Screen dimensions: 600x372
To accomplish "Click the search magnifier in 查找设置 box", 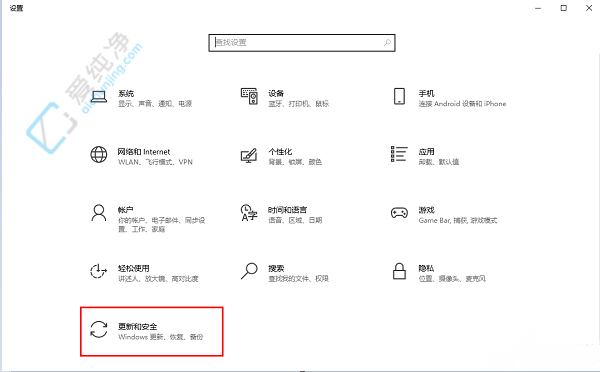I will [x=387, y=42].
